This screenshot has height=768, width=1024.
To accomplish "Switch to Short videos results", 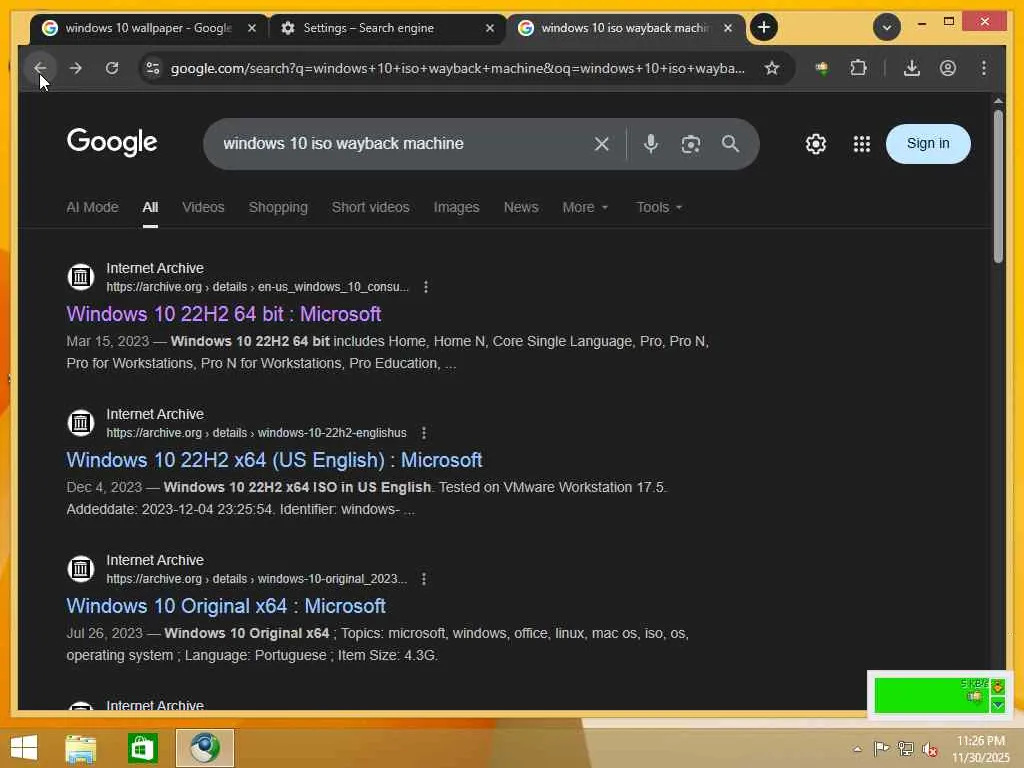I will pyautogui.click(x=370, y=207).
